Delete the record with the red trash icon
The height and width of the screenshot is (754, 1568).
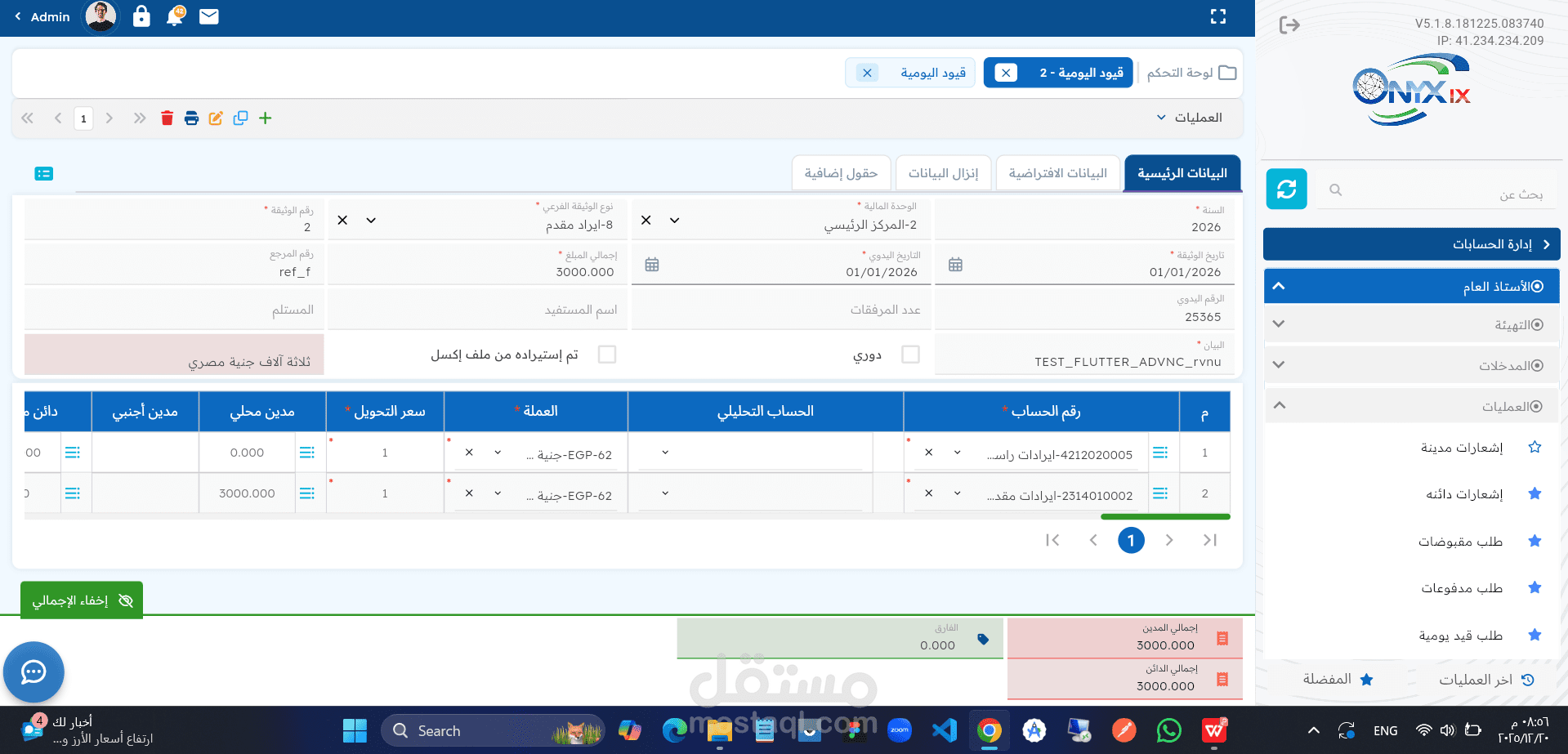[x=167, y=118]
